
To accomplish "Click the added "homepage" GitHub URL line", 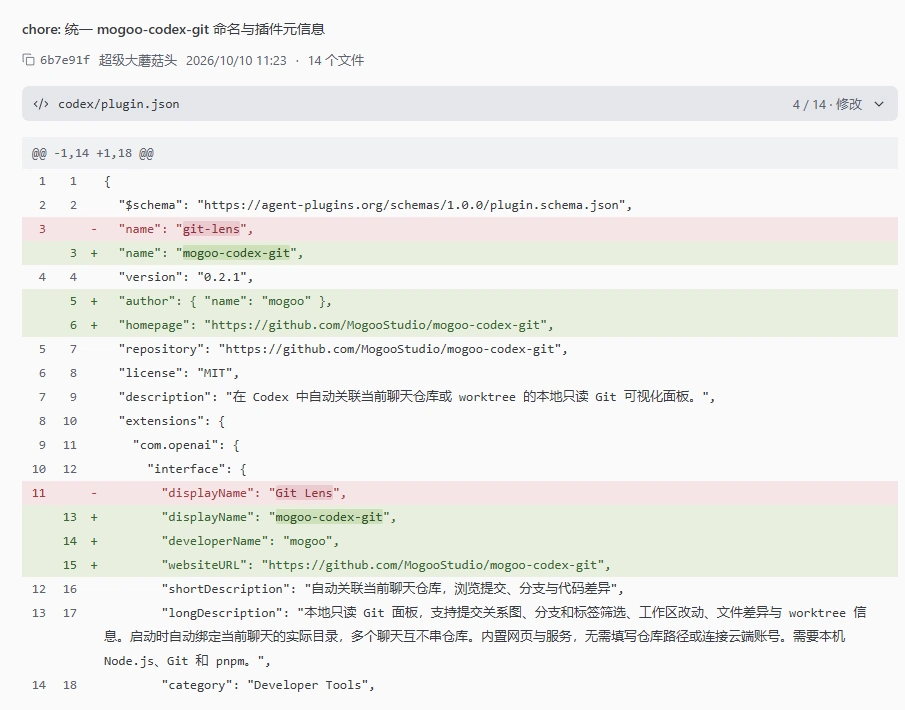I will point(460,325).
